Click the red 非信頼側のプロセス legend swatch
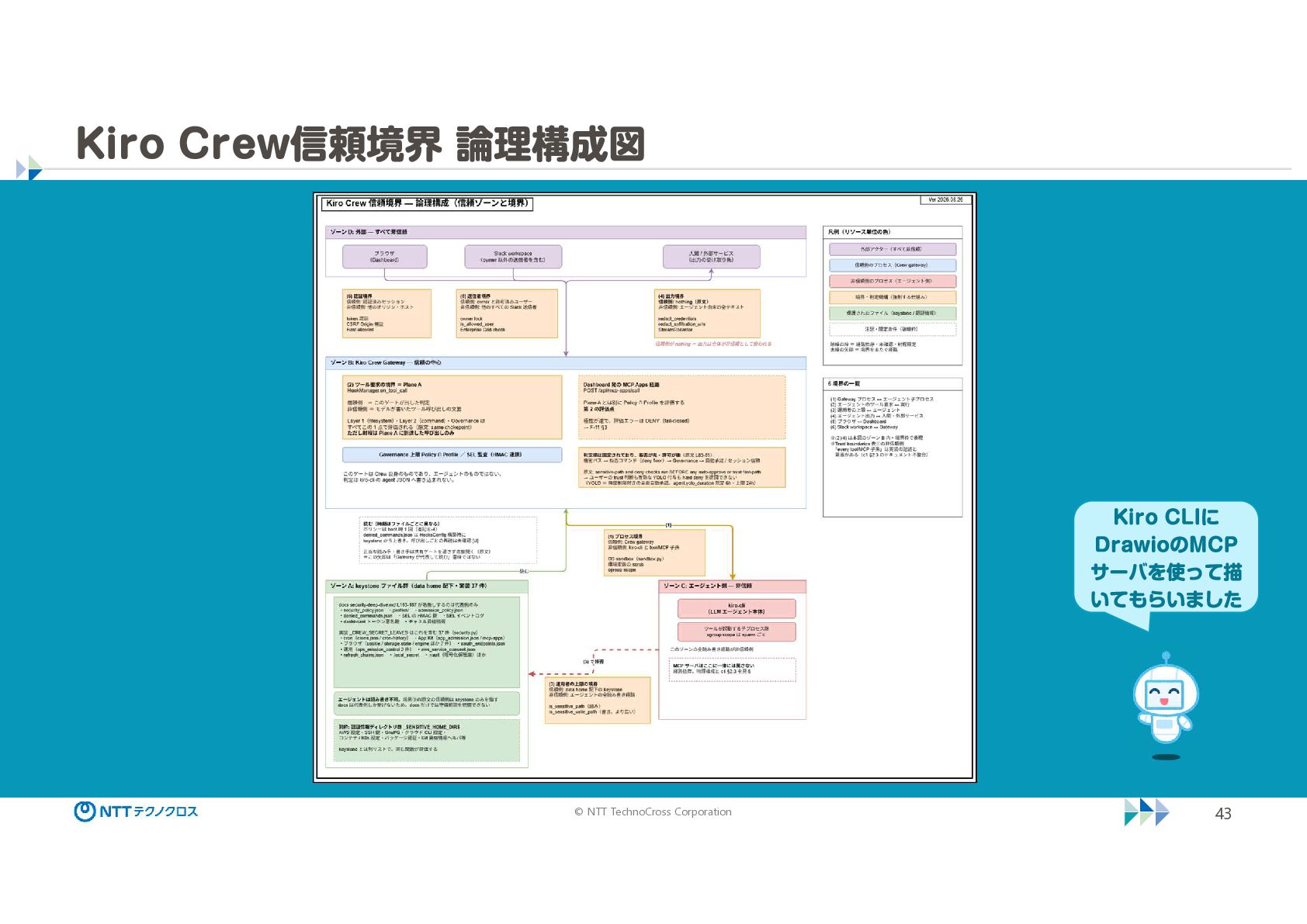The width and height of the screenshot is (1307, 924). [893, 282]
